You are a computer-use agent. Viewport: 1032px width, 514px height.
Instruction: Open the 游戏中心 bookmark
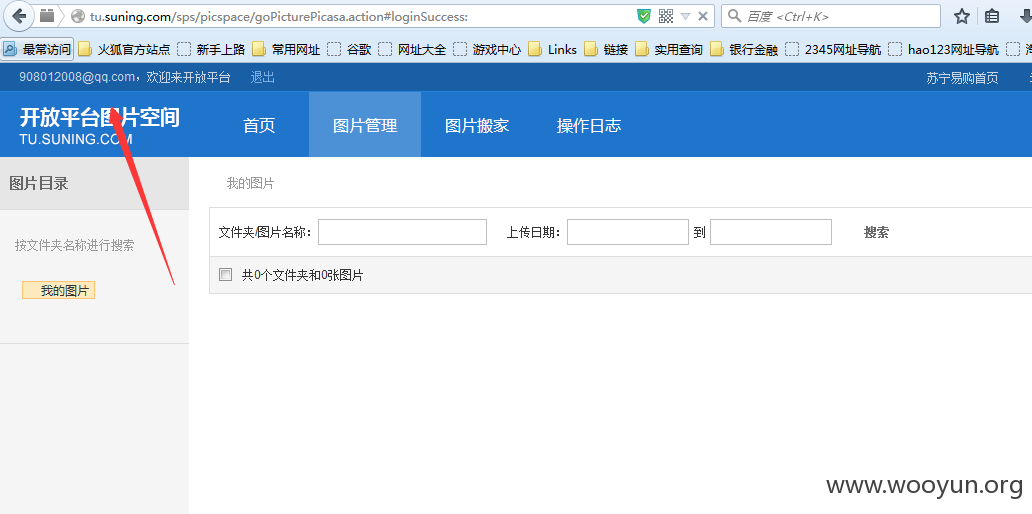pyautogui.click(x=488, y=49)
